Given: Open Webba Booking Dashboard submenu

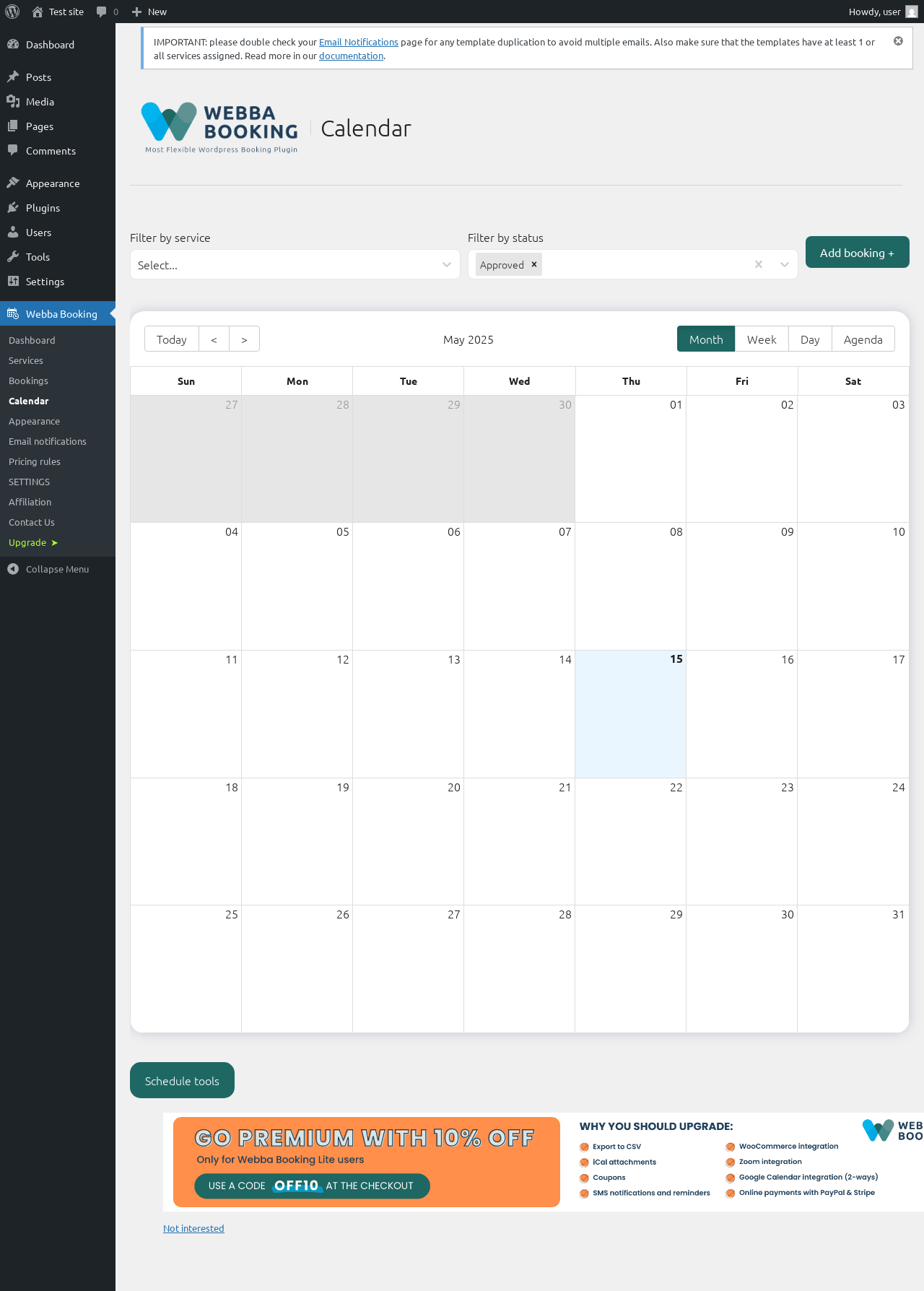Looking at the screenshot, I should 32,340.
